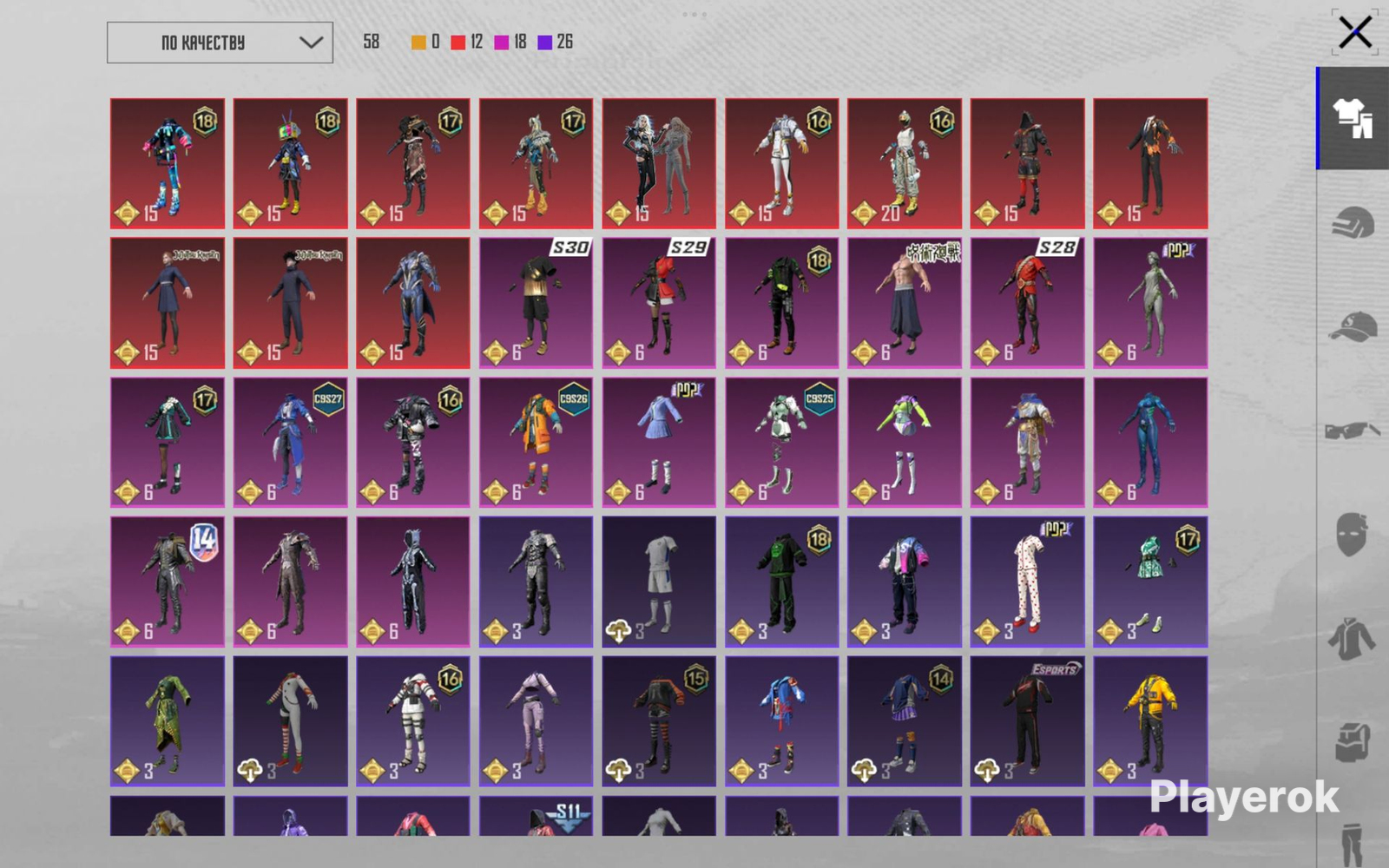Viewport: 1389px width, 868px height.
Task: Select the ESPORTS black tracksuit outfit
Action: [x=1028, y=721]
